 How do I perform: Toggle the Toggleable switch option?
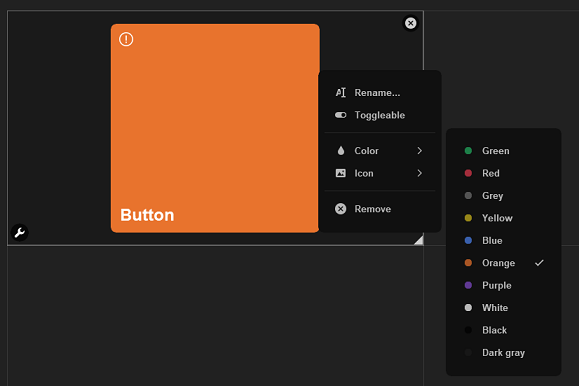click(380, 115)
